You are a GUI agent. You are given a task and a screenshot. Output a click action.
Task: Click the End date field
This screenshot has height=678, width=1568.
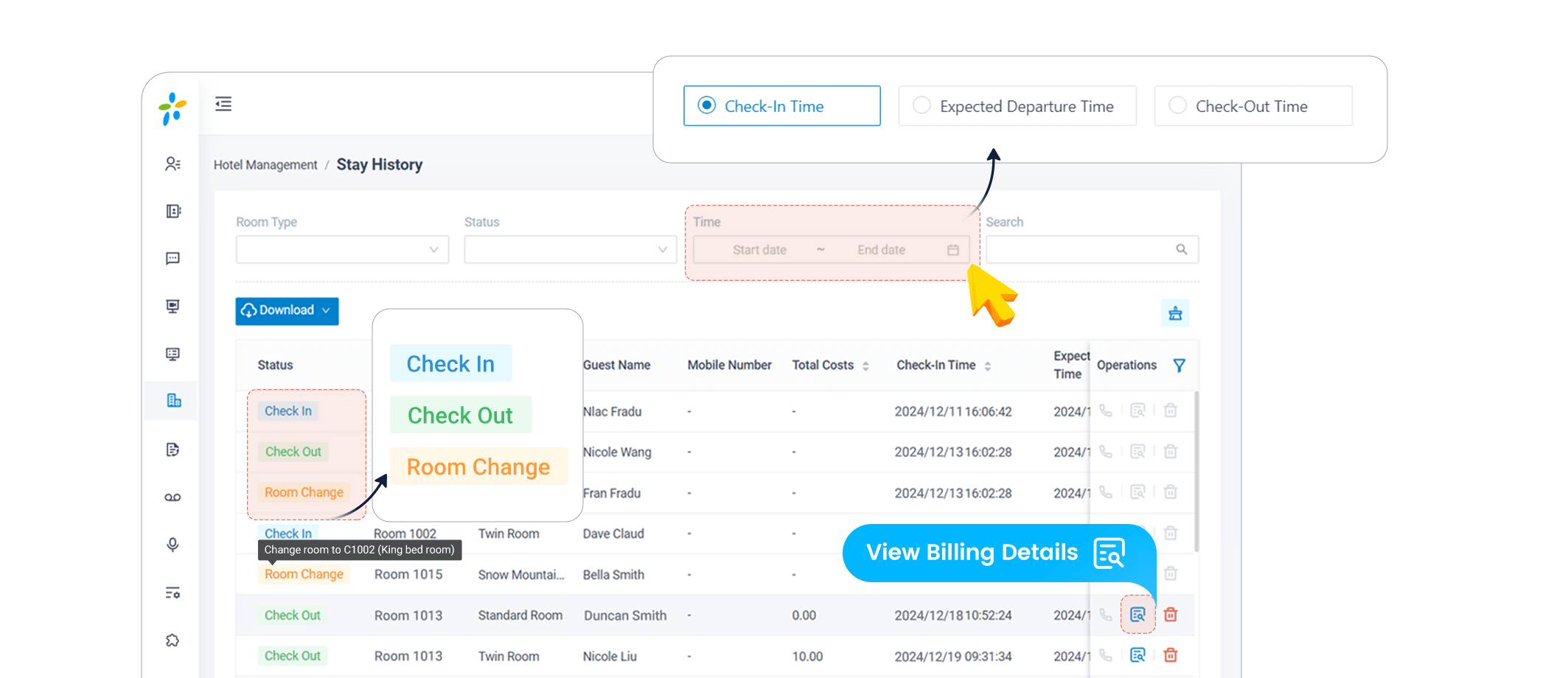pos(881,250)
